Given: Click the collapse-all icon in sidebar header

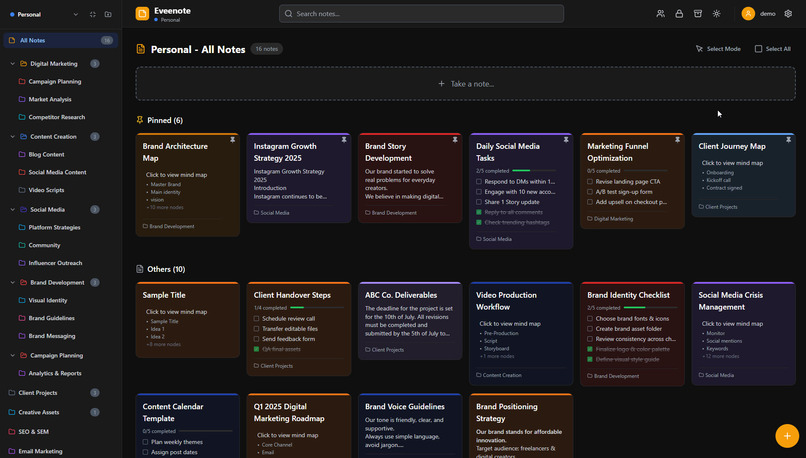Looking at the screenshot, I should (93, 14).
